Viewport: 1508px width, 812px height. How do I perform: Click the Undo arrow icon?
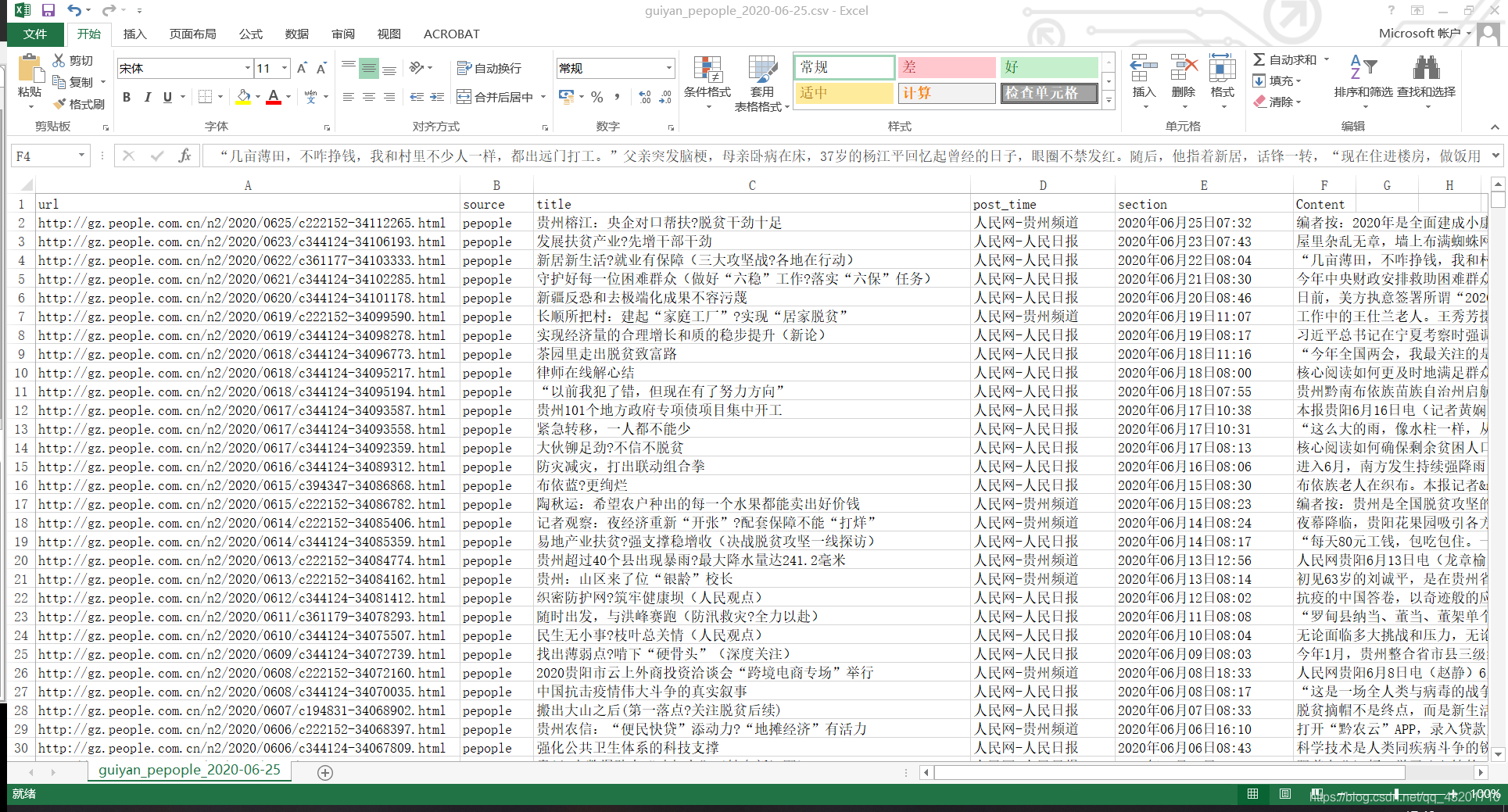(74, 10)
